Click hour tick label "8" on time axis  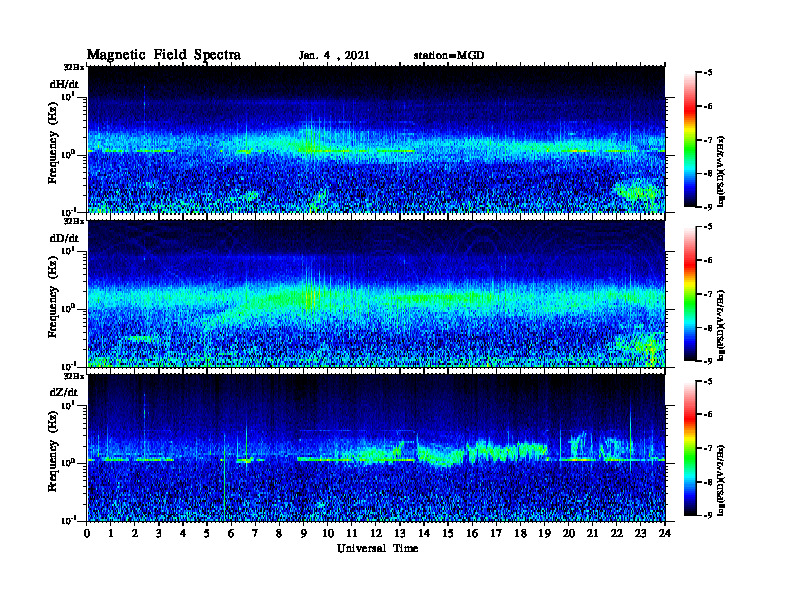(279, 533)
